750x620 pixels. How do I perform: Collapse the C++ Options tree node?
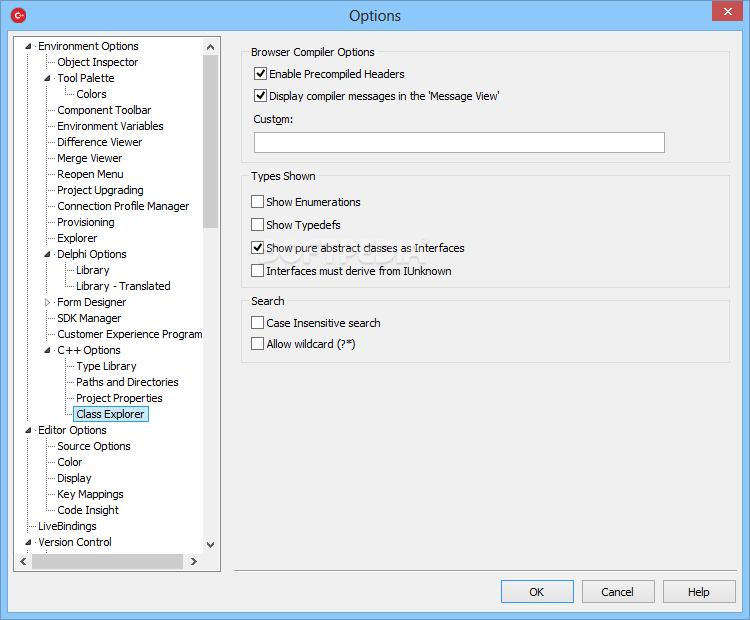click(x=47, y=351)
